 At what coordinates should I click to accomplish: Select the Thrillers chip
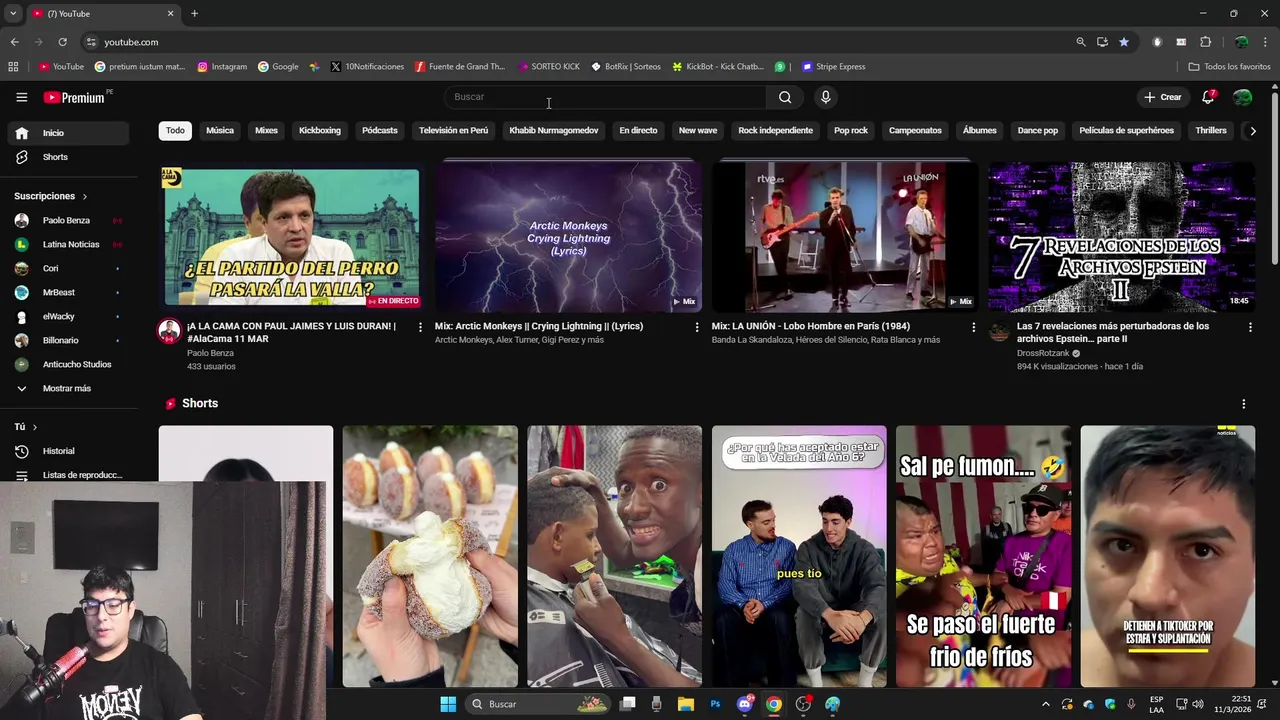[x=1211, y=130]
